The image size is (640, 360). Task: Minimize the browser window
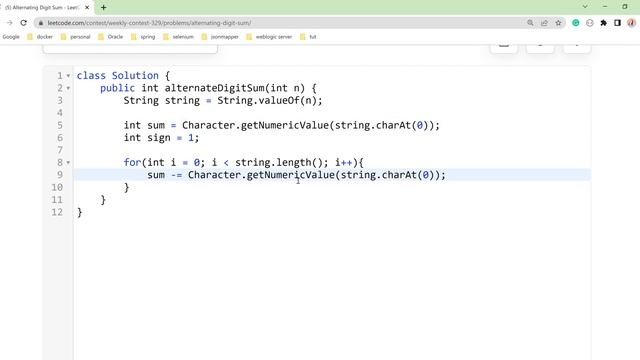[605, 7]
